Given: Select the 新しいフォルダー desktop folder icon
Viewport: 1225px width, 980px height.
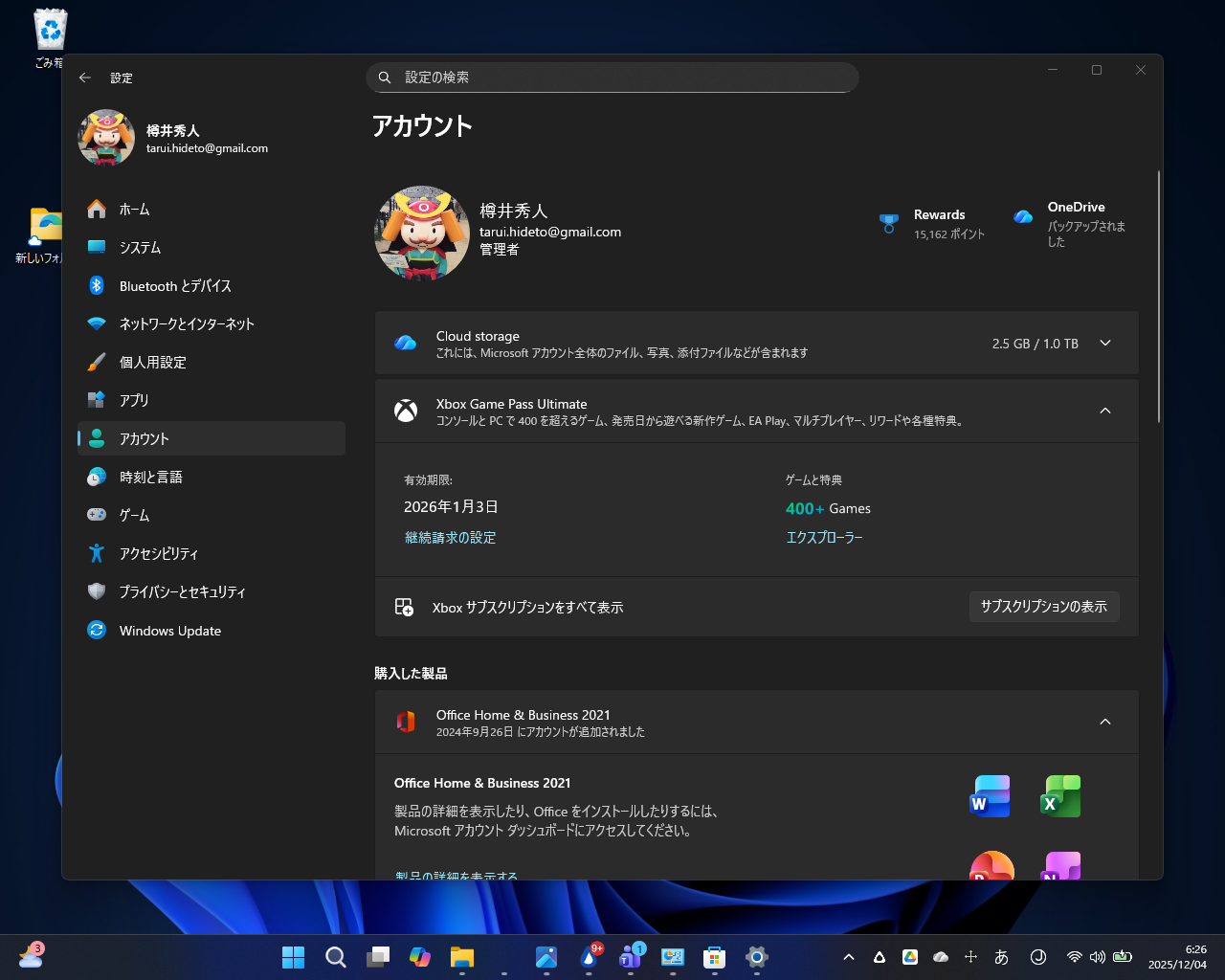Looking at the screenshot, I should pyautogui.click(x=40, y=235).
